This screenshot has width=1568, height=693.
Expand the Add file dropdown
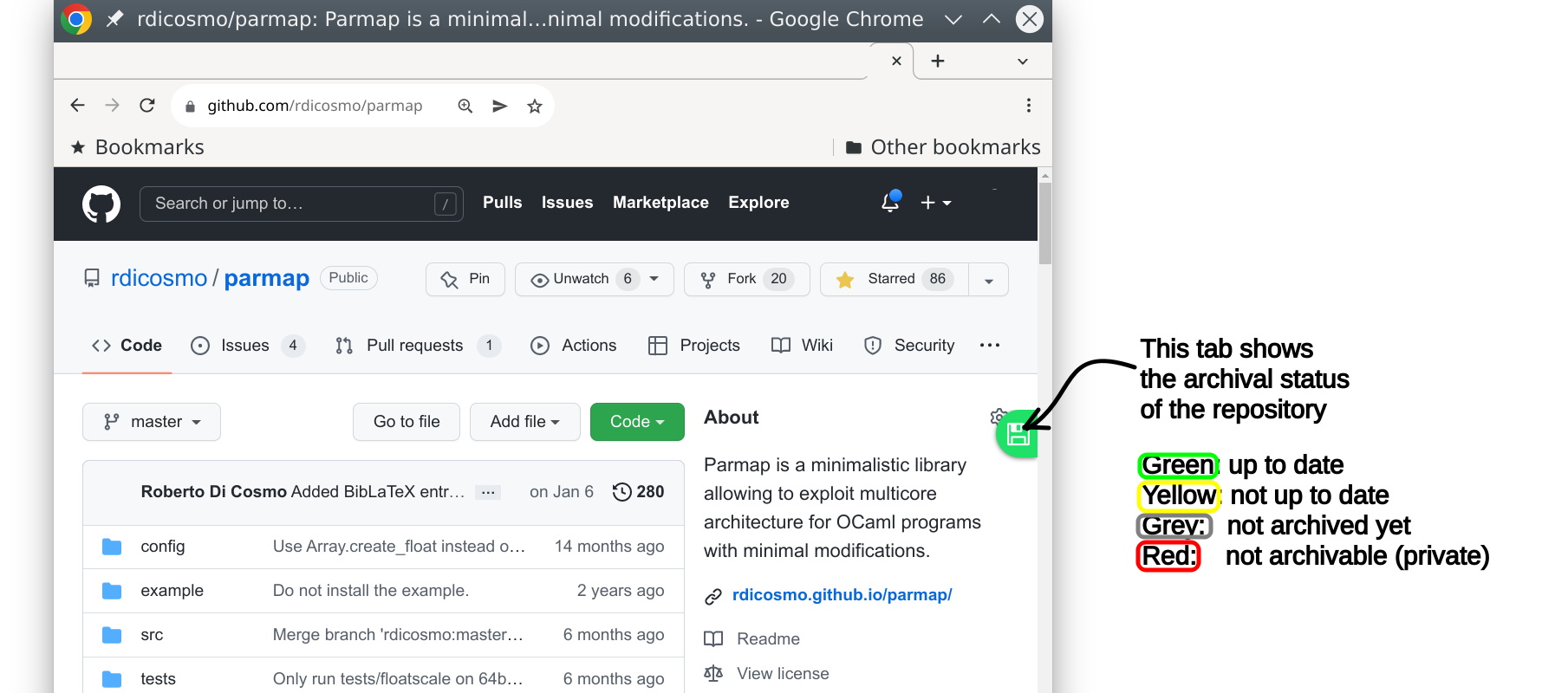[524, 422]
